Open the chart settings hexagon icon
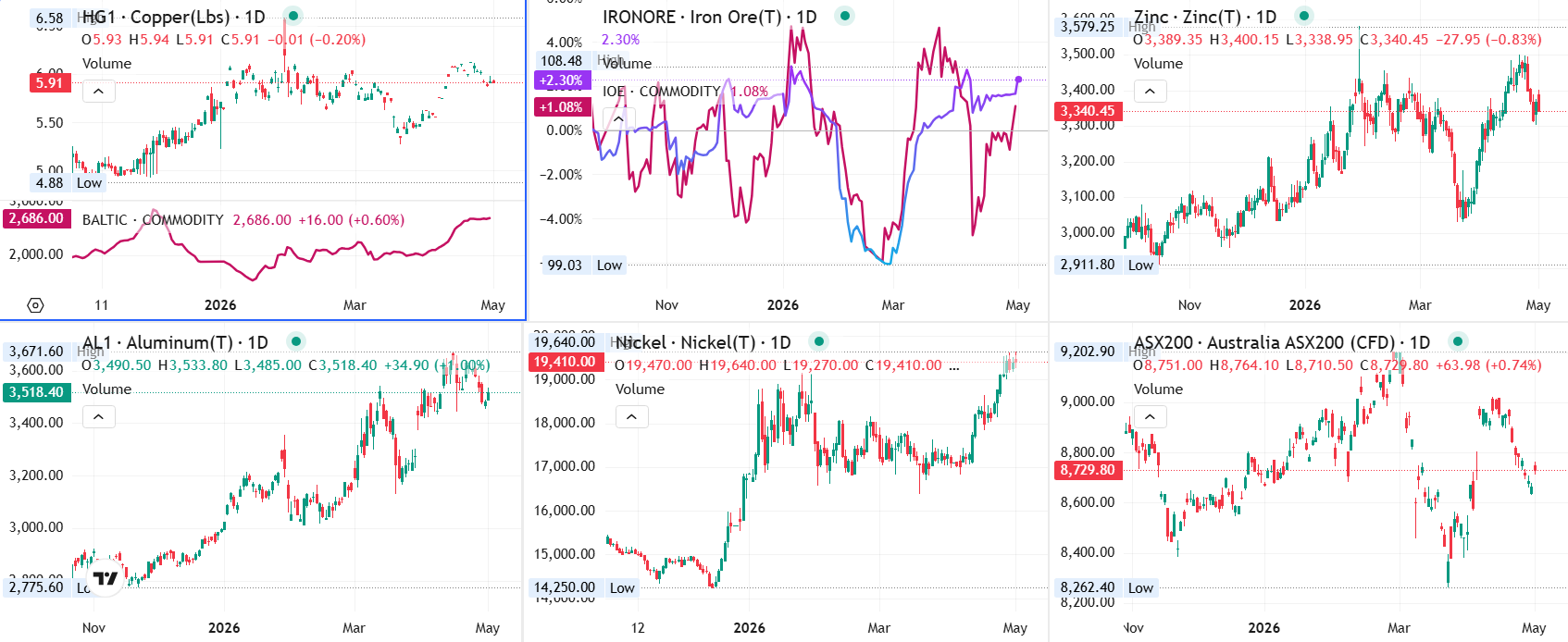 (35, 305)
